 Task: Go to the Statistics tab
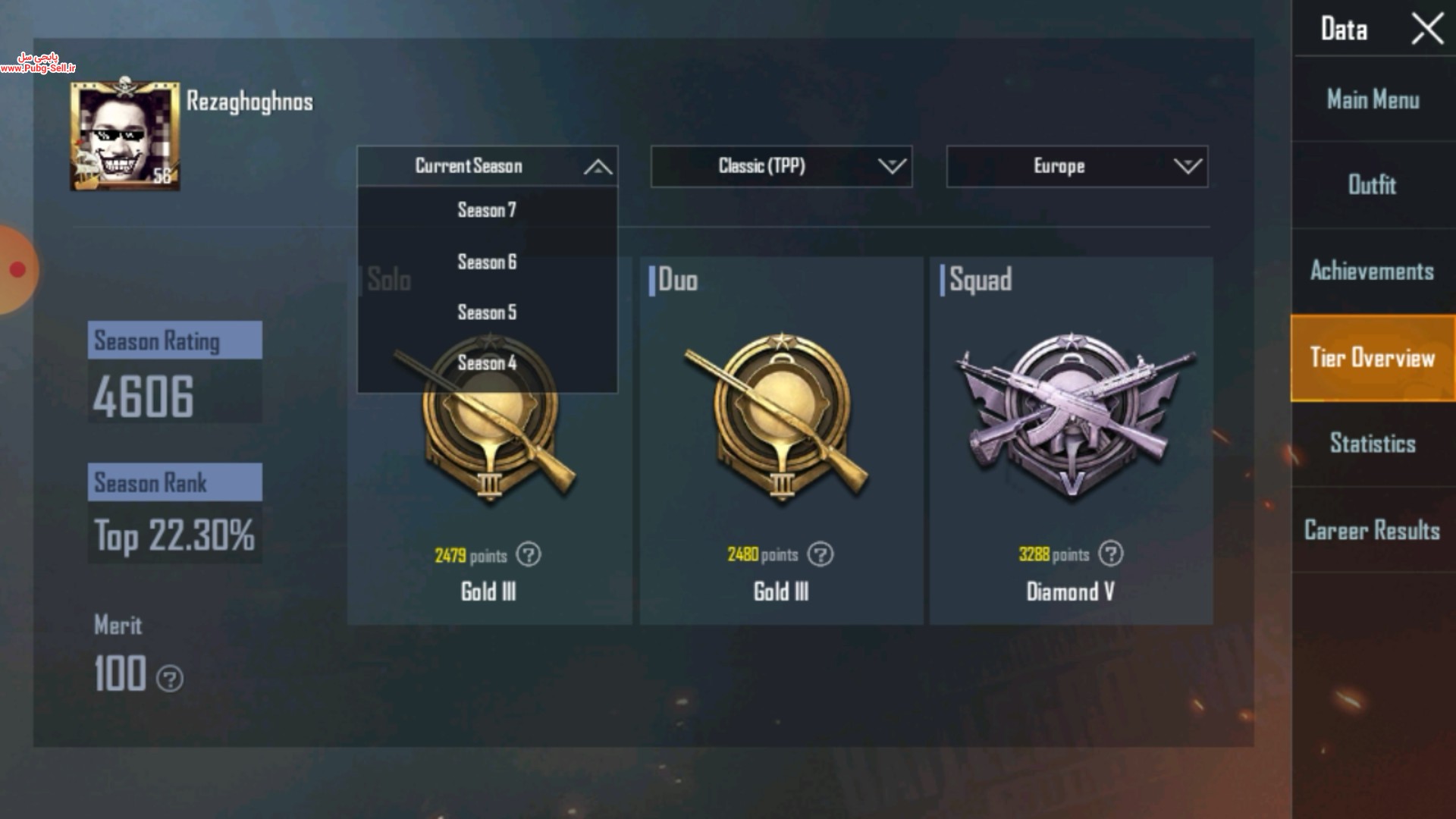click(1373, 444)
